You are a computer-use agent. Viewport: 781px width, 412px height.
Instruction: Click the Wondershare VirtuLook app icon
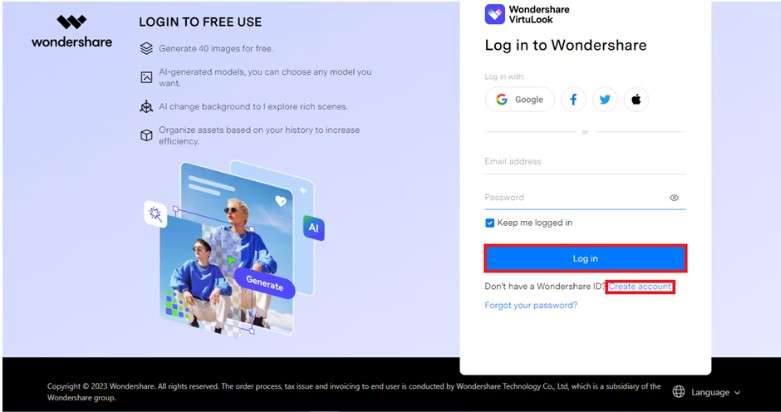point(495,14)
